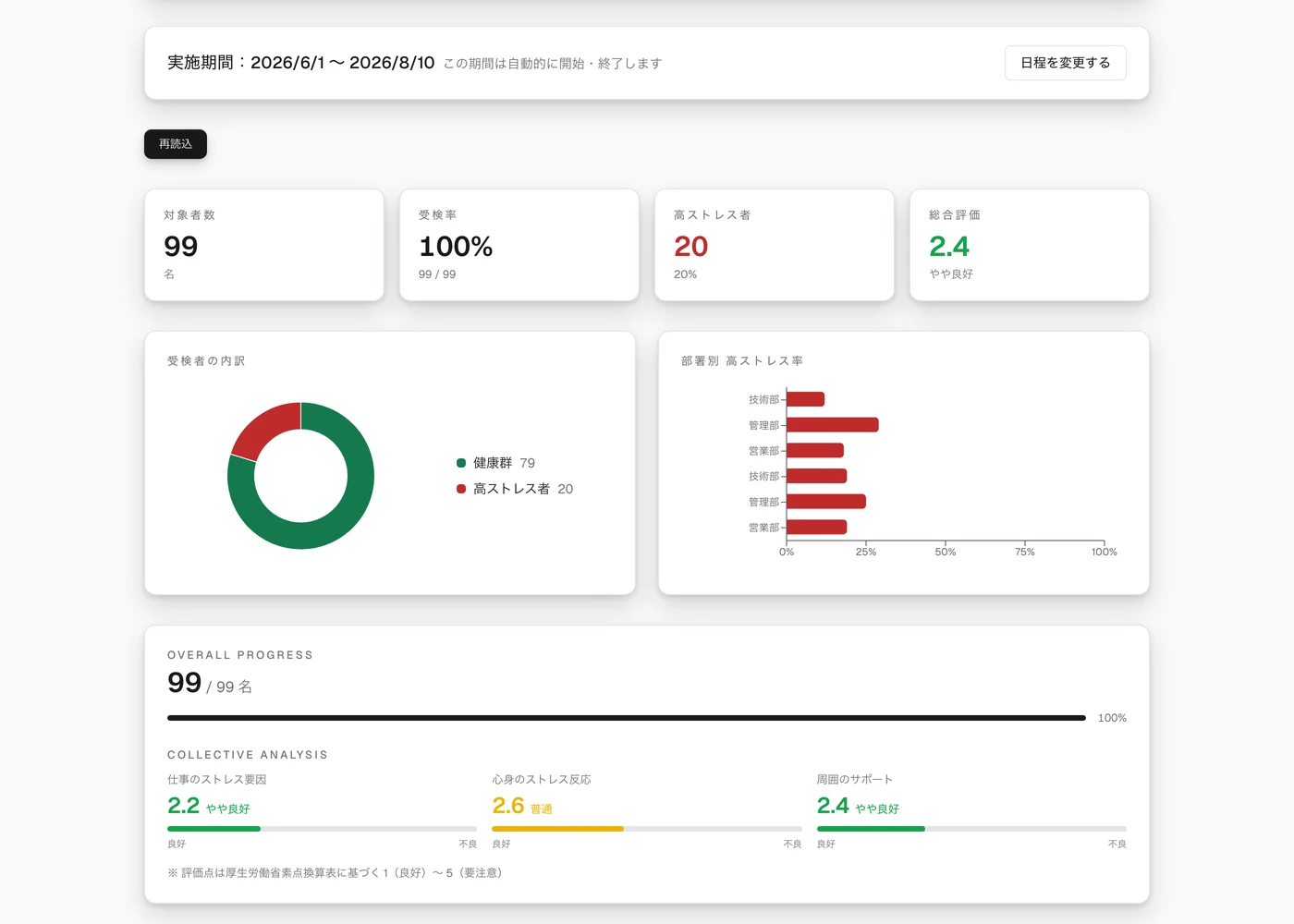Viewport: 1294px width, 924px height.
Task: Select the 実施期間 2026/6/1 〜 2026/8/10 text
Action: (300, 63)
